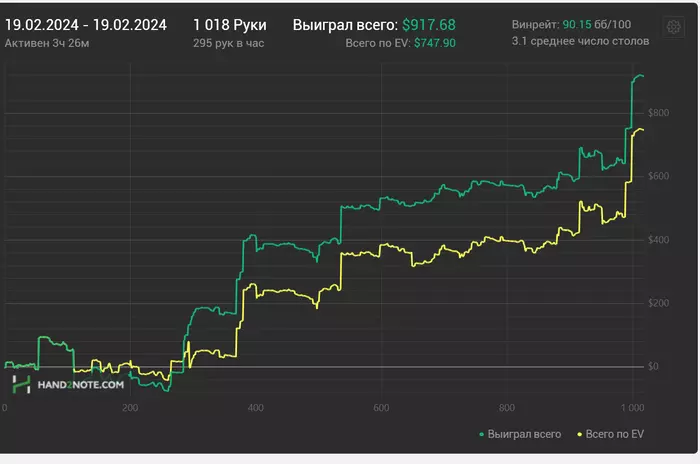Click the $800 y-axis label
This screenshot has width=700, height=464.
coord(658,113)
